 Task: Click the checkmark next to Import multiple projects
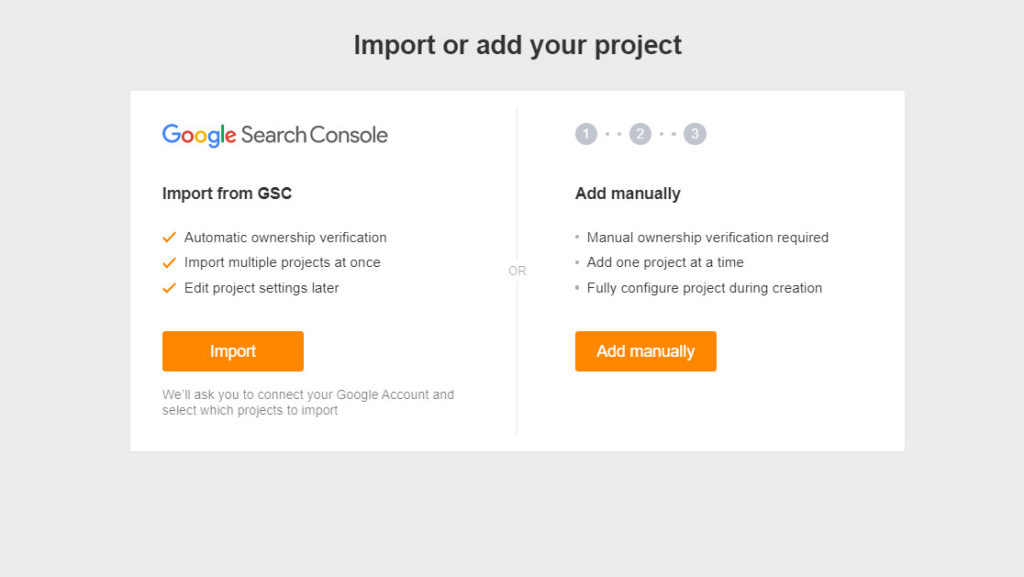tap(170, 262)
